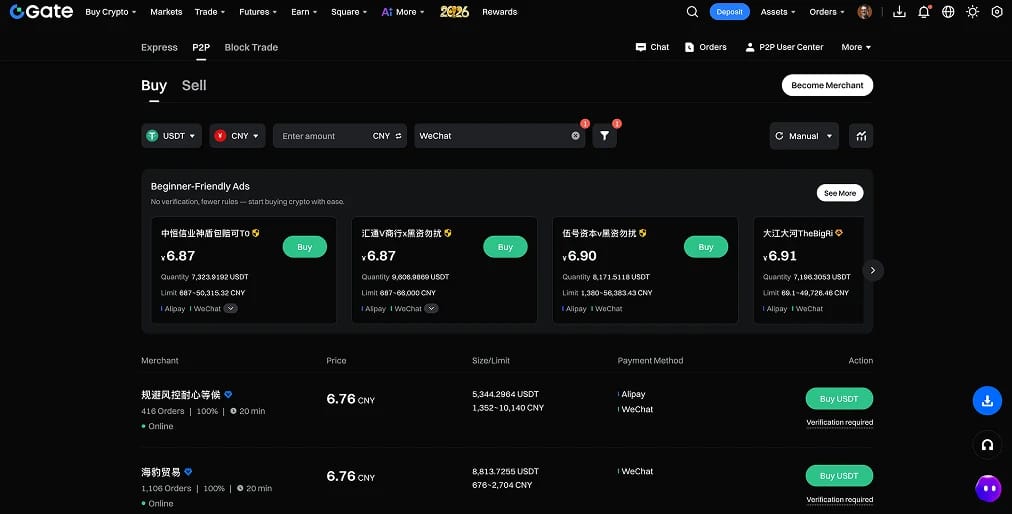Screen dimensions: 1012x514
Task: Switch to the Express tab
Action: 159,47
